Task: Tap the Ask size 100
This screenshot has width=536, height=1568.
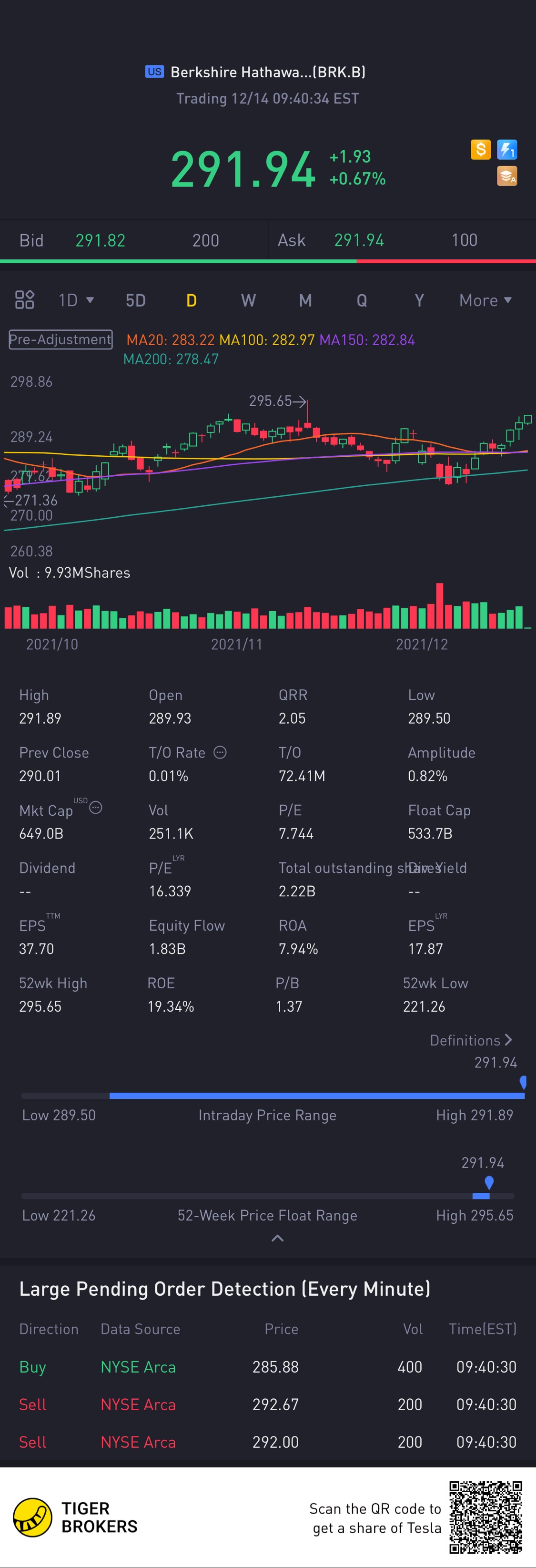Action: pyautogui.click(x=464, y=240)
